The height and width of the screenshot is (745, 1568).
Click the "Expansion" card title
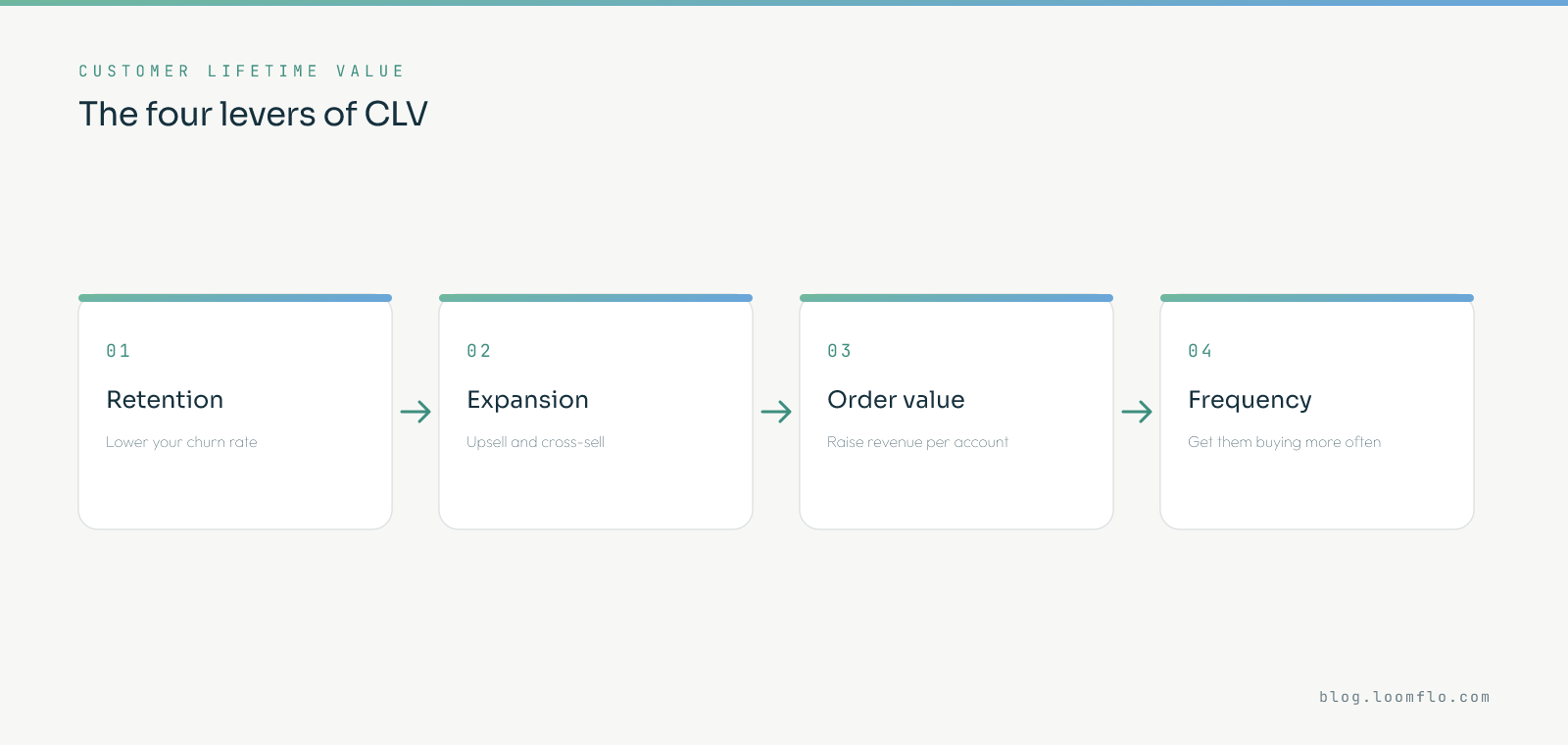[x=527, y=400]
